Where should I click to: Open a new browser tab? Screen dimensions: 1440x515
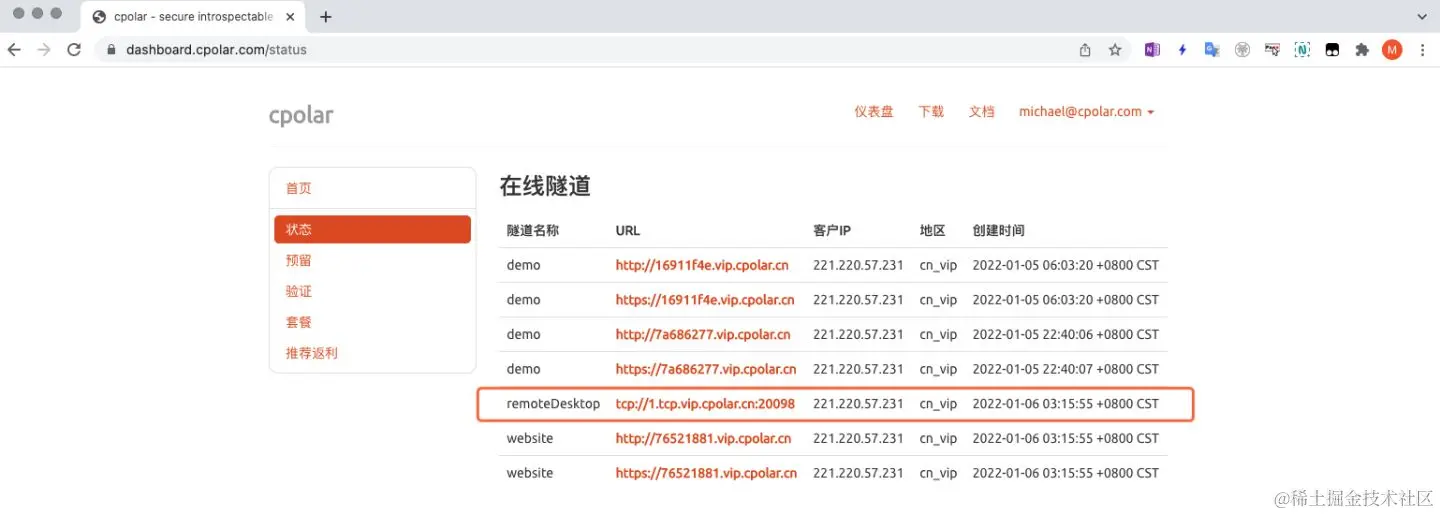pyautogui.click(x=326, y=17)
